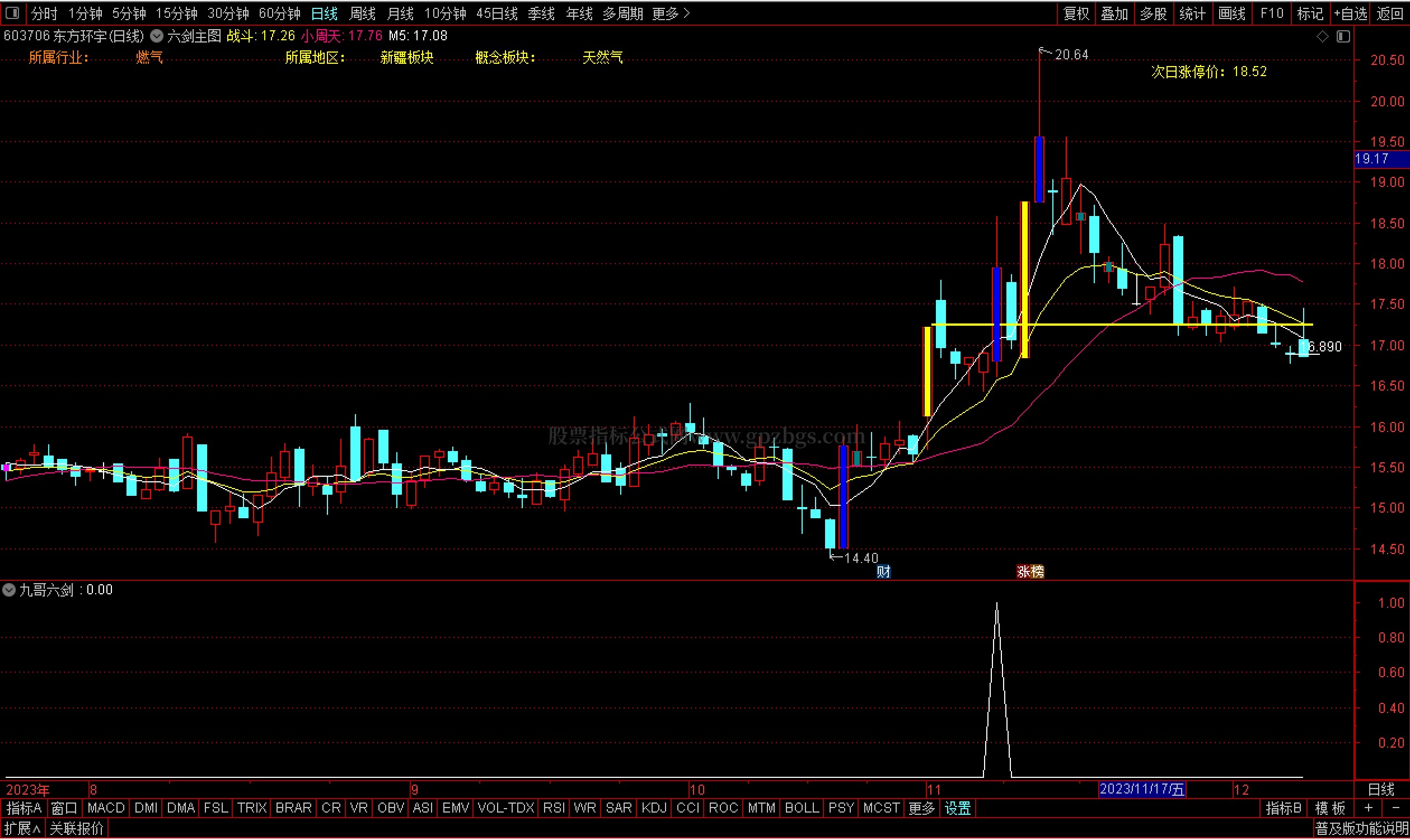This screenshot has width=1410, height=840.
Task: Toggle the side panel icon near diamond
Action: point(1343,36)
